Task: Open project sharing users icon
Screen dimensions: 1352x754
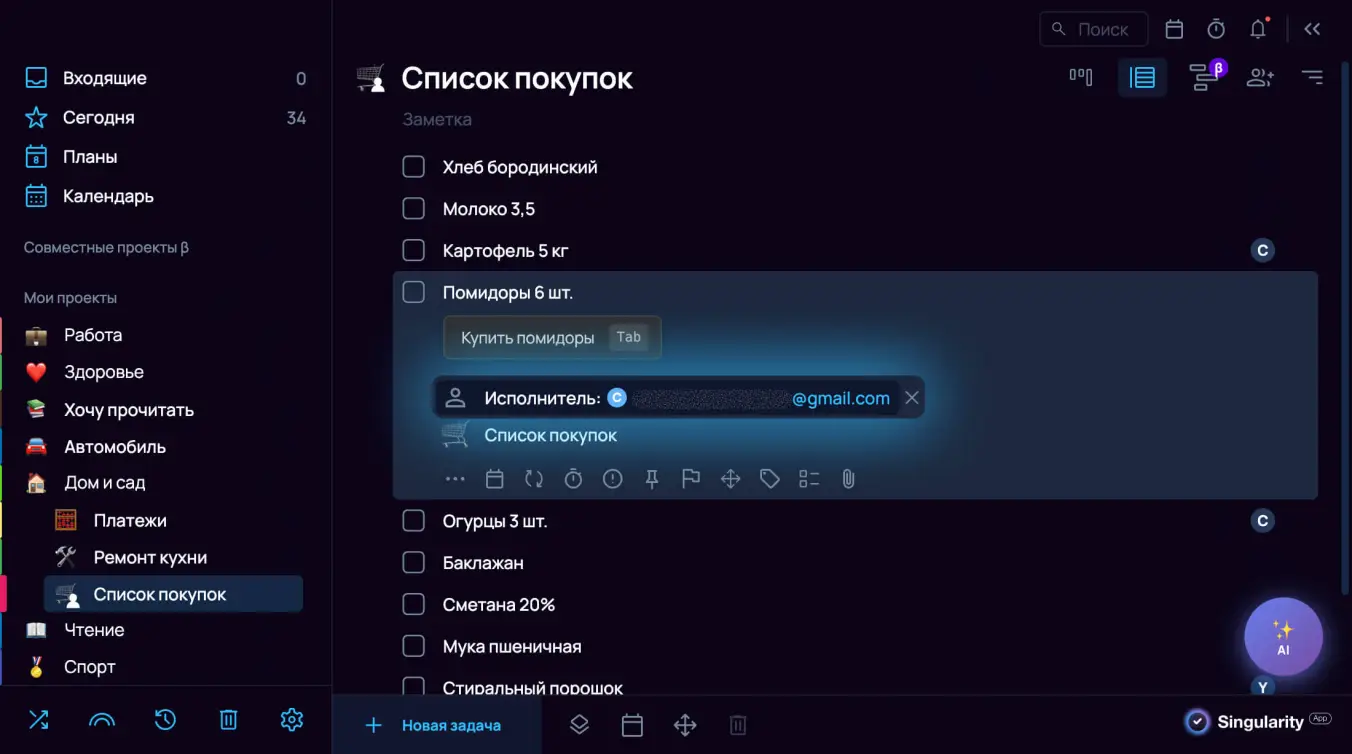Action: click(1260, 77)
